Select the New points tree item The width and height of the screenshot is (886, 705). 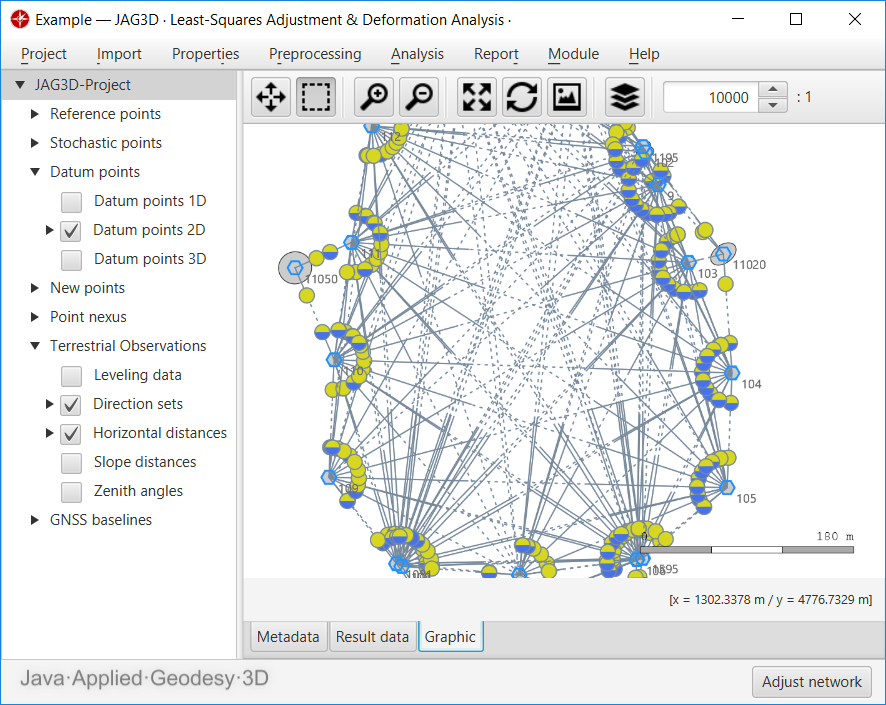pos(87,288)
